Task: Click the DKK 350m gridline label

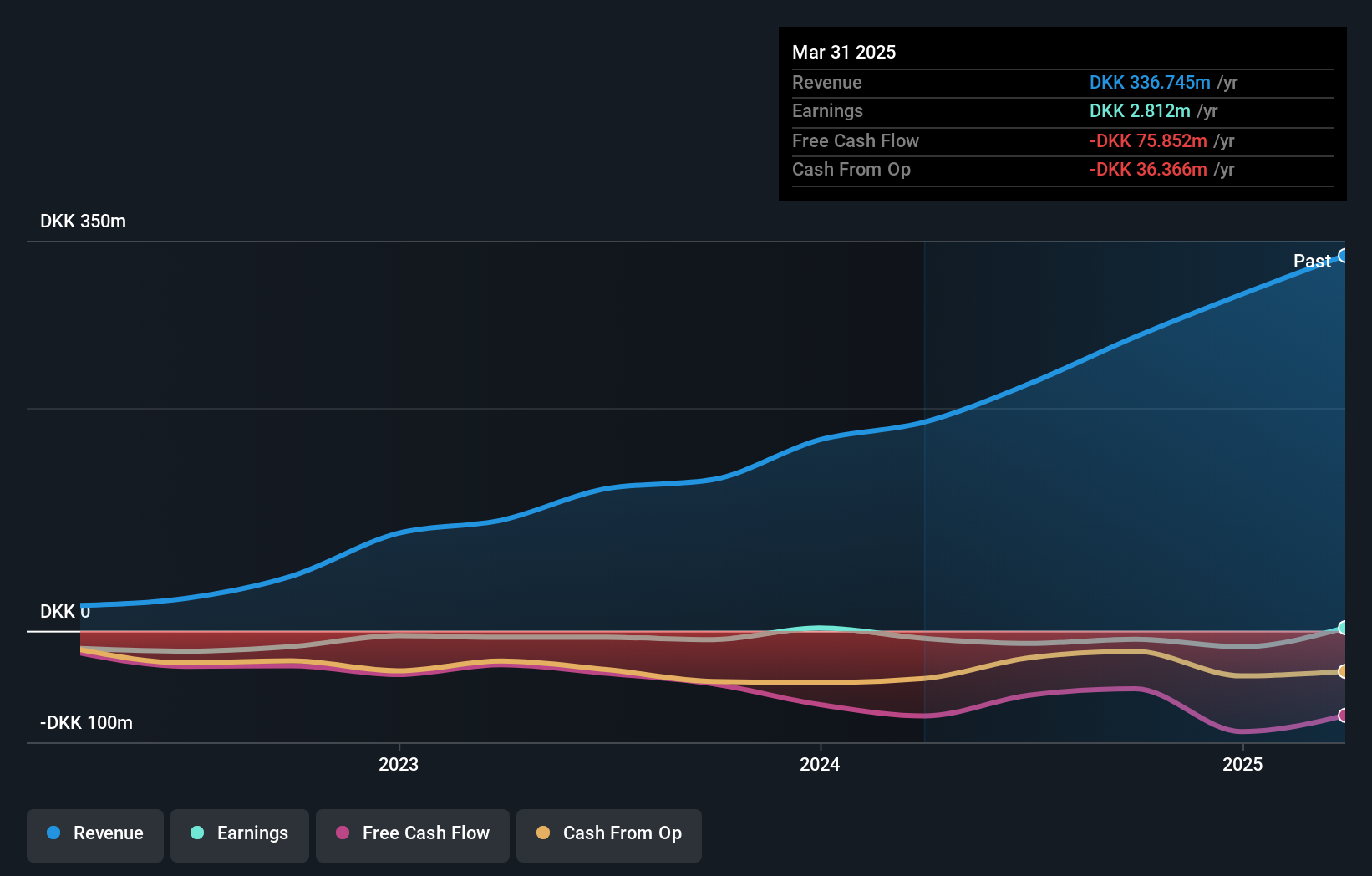Action: (83, 222)
